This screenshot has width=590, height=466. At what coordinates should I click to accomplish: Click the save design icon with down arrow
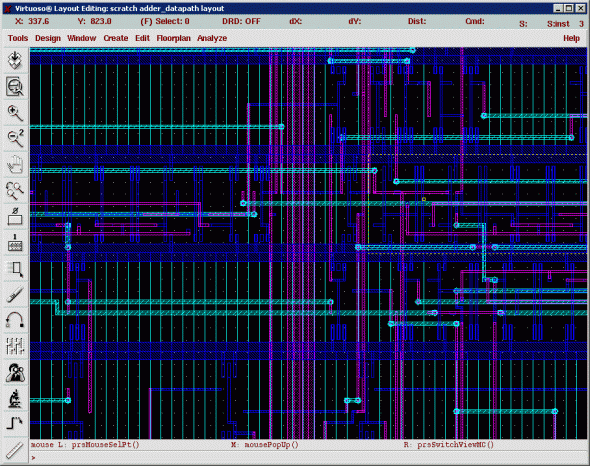coord(15,60)
